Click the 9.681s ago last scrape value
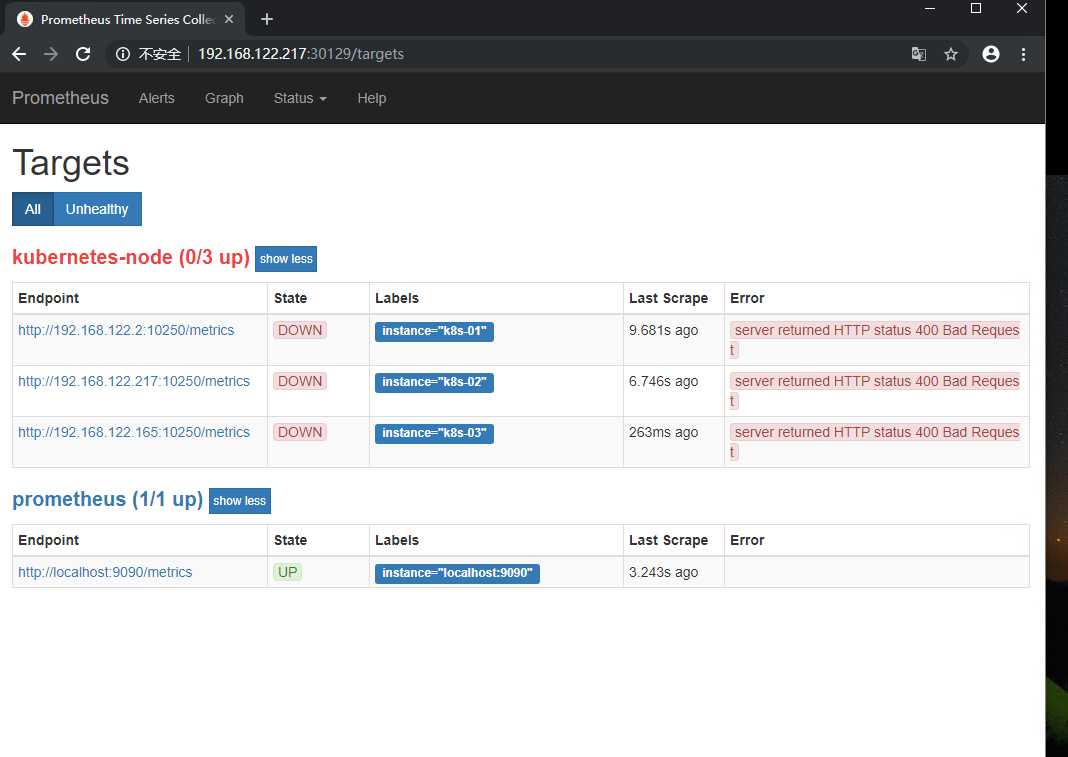 [x=663, y=330]
